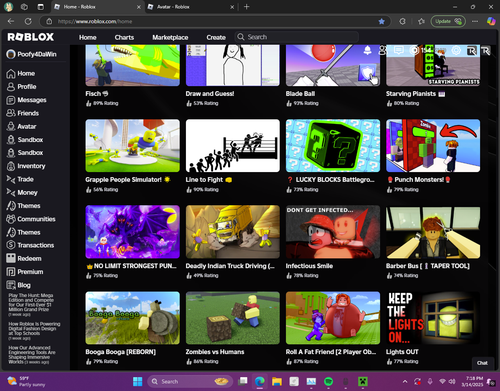Open Roll A Fat Friend thumbnail

coord(333,318)
